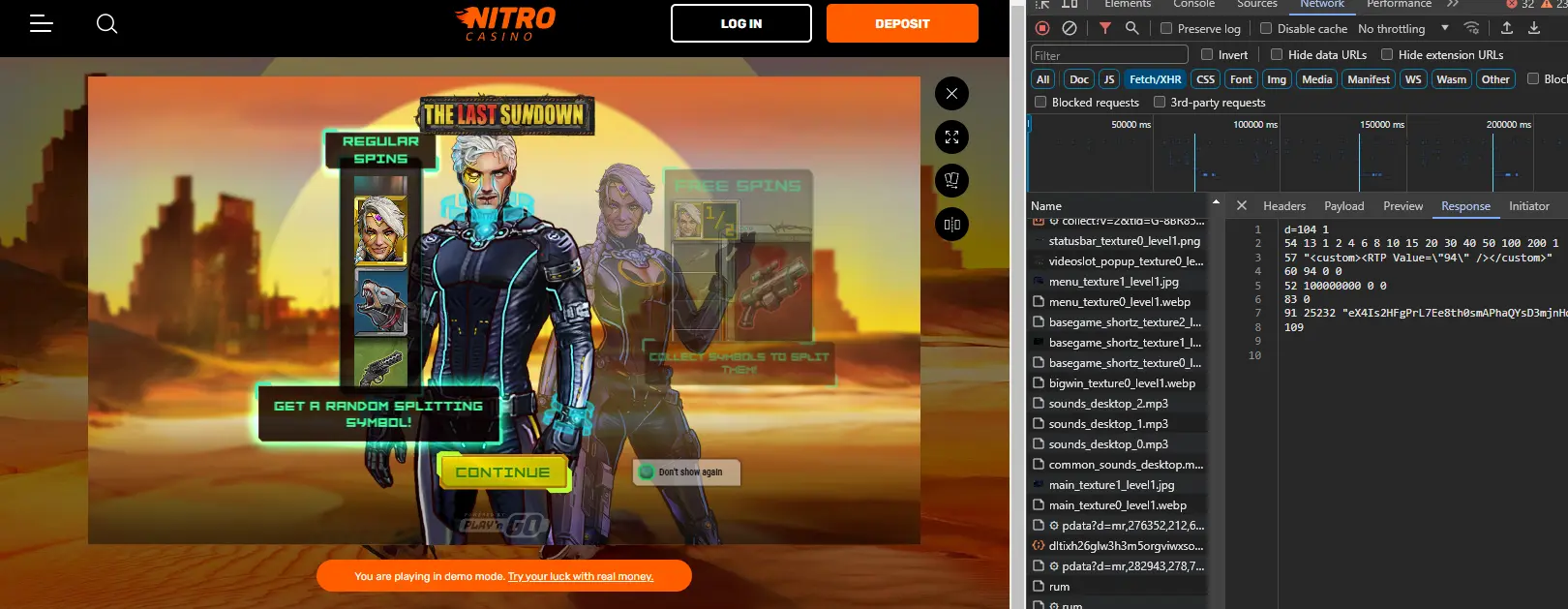Open the Preview tab of the request
Image resolution: width=1568 pixels, height=609 pixels.
point(1403,205)
